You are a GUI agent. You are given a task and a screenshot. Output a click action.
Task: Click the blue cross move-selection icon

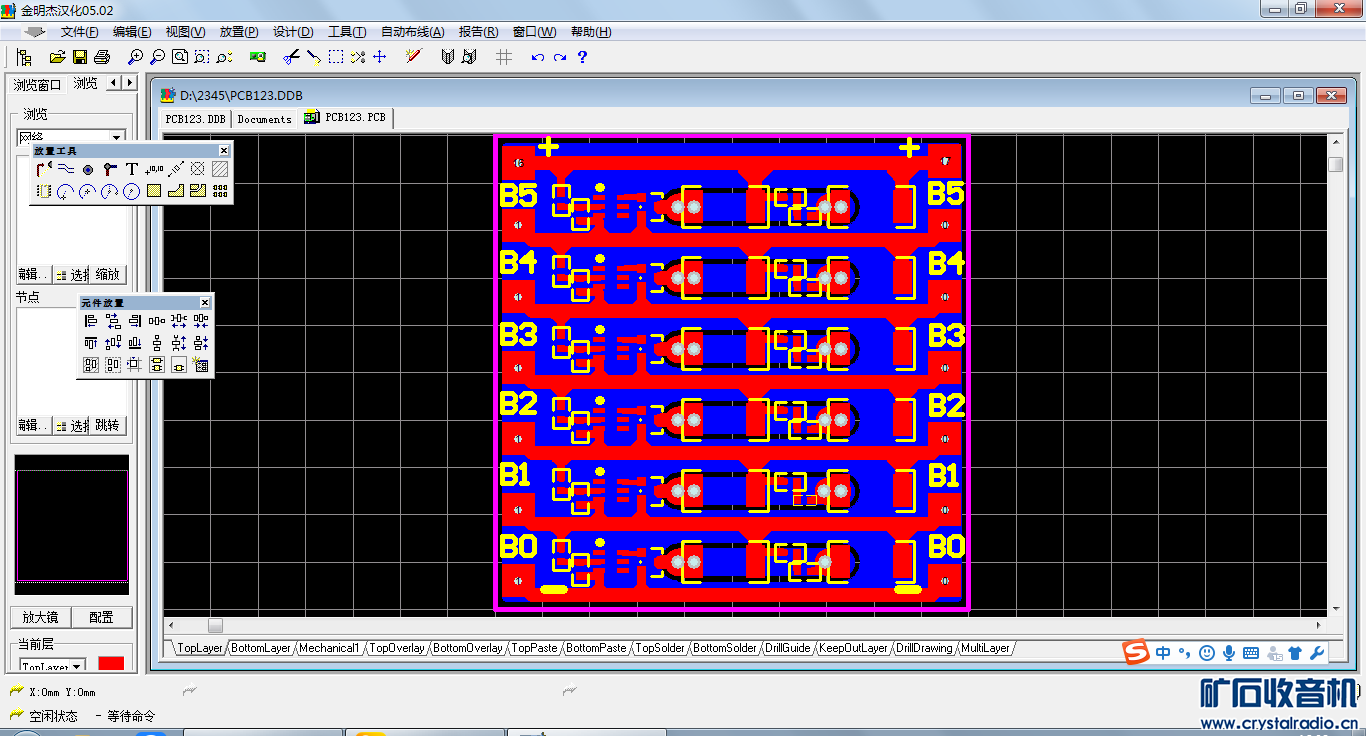tap(380, 57)
